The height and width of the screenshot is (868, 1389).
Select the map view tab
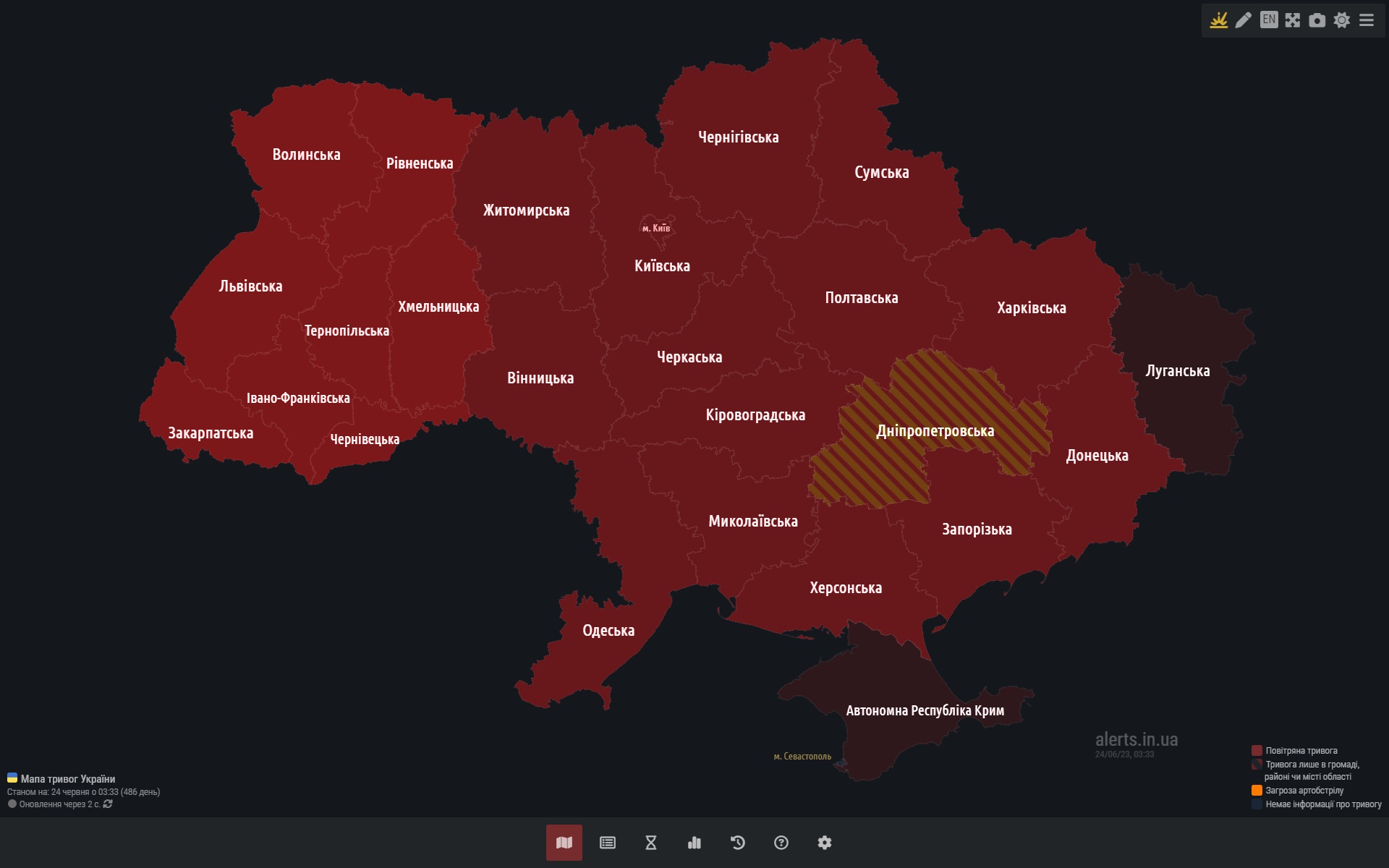(564, 843)
